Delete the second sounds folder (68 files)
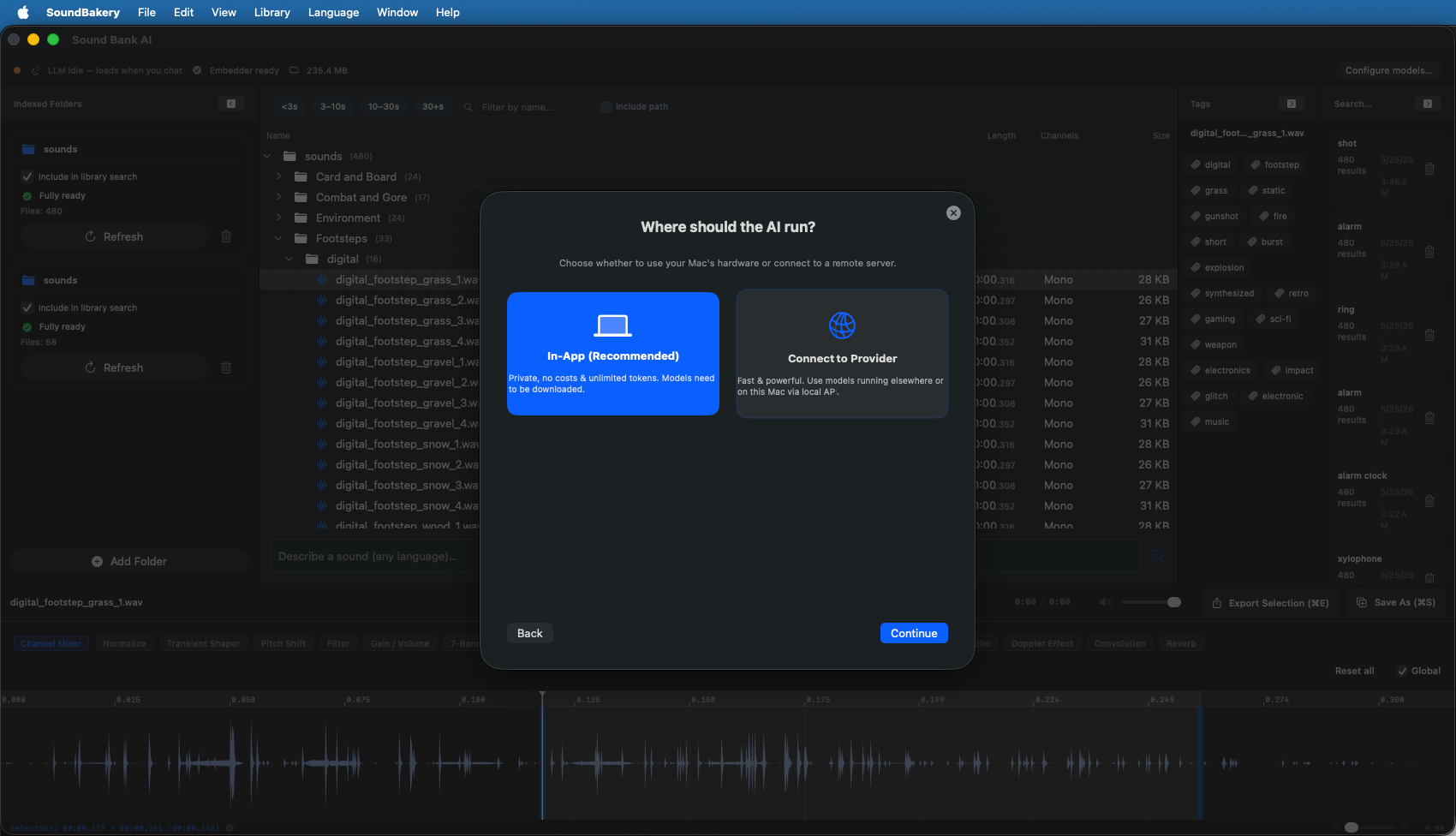 click(x=226, y=367)
